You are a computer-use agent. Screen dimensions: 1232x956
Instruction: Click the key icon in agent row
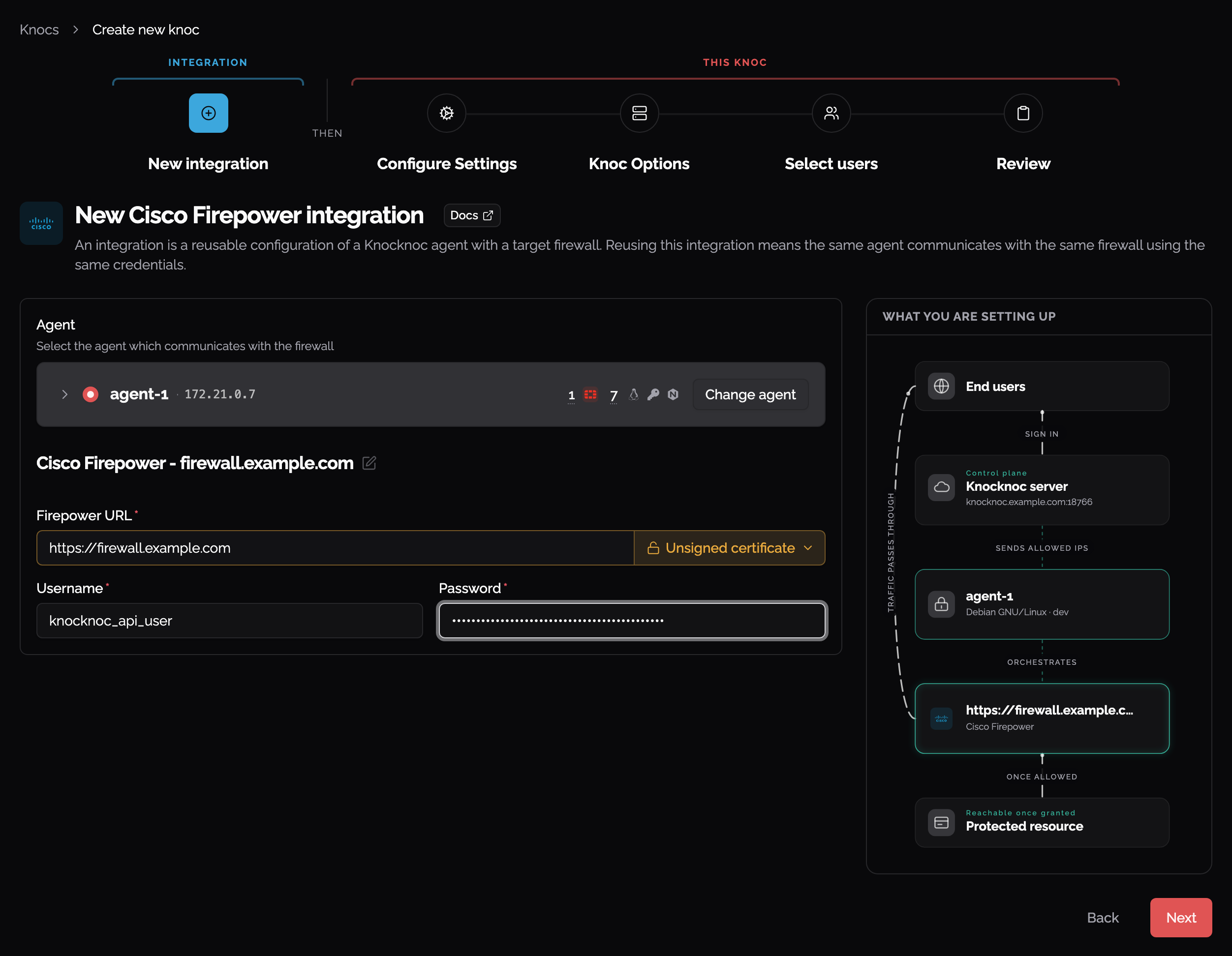653,394
